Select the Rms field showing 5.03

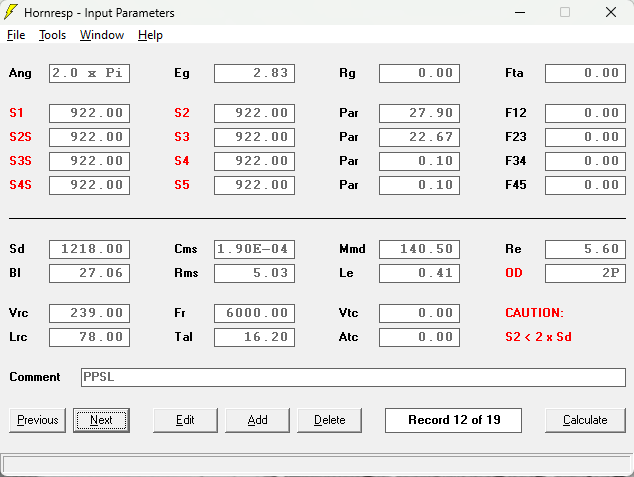coord(254,273)
